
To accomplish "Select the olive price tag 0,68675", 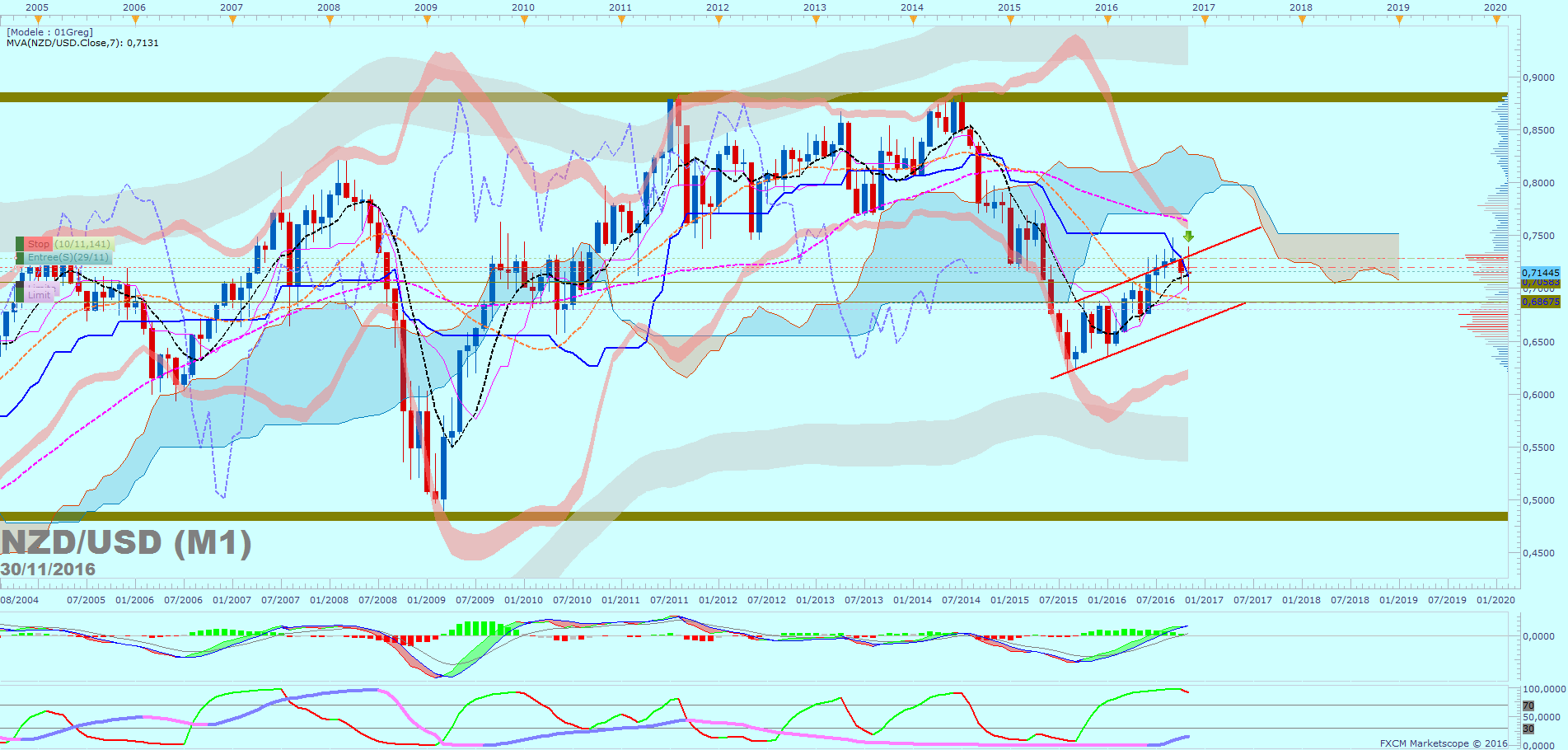I will coord(1540,302).
